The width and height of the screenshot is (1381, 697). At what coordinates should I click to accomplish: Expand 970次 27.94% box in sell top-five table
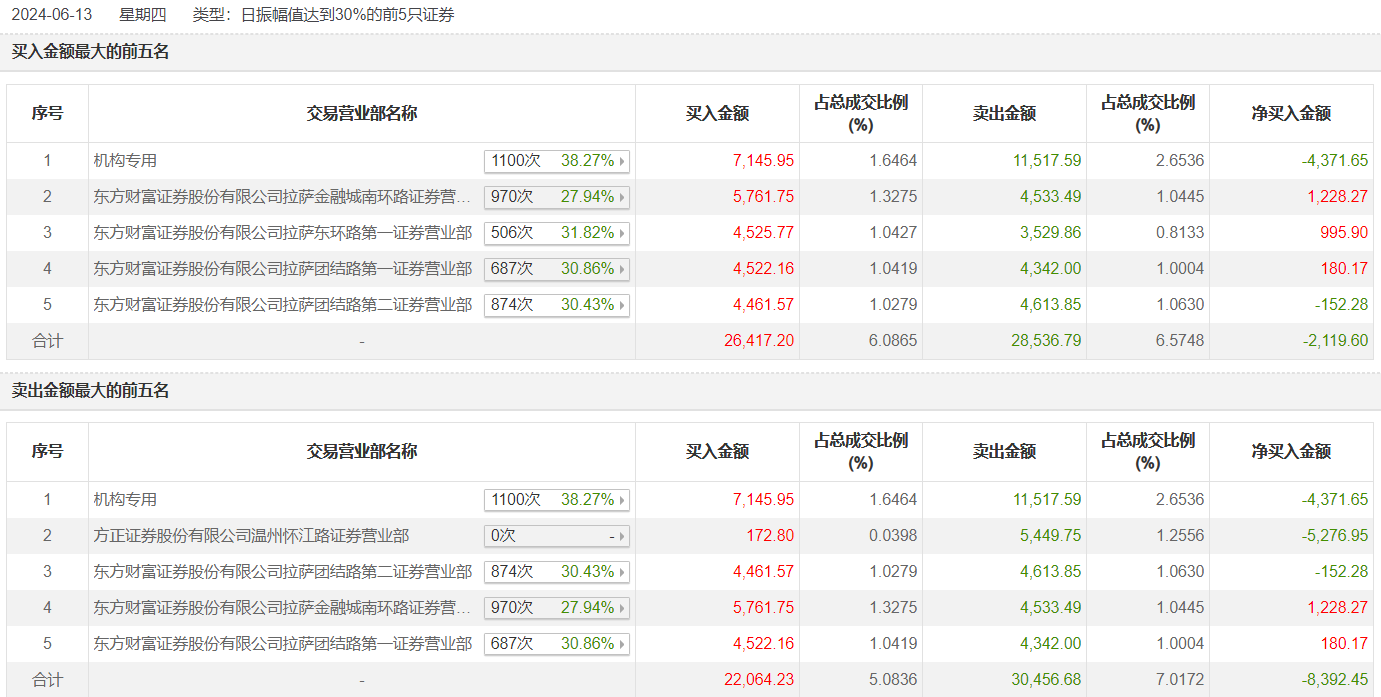pyautogui.click(x=557, y=608)
